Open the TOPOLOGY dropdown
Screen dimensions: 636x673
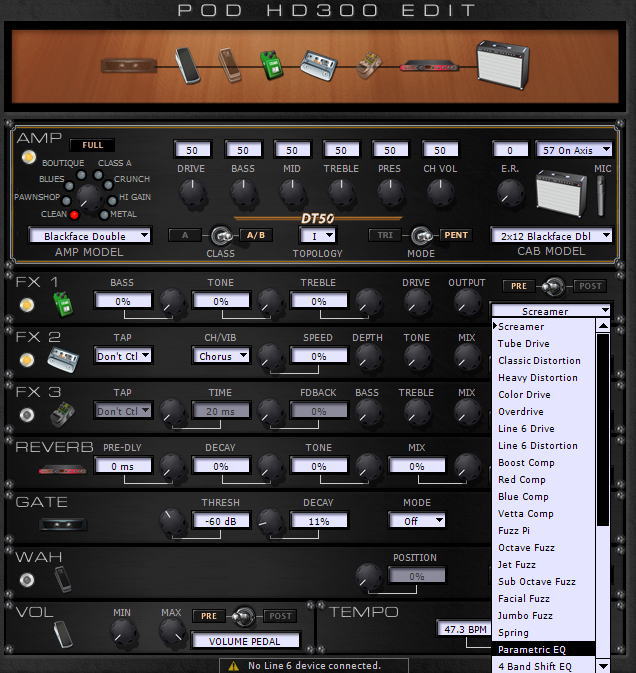pyautogui.click(x=317, y=236)
